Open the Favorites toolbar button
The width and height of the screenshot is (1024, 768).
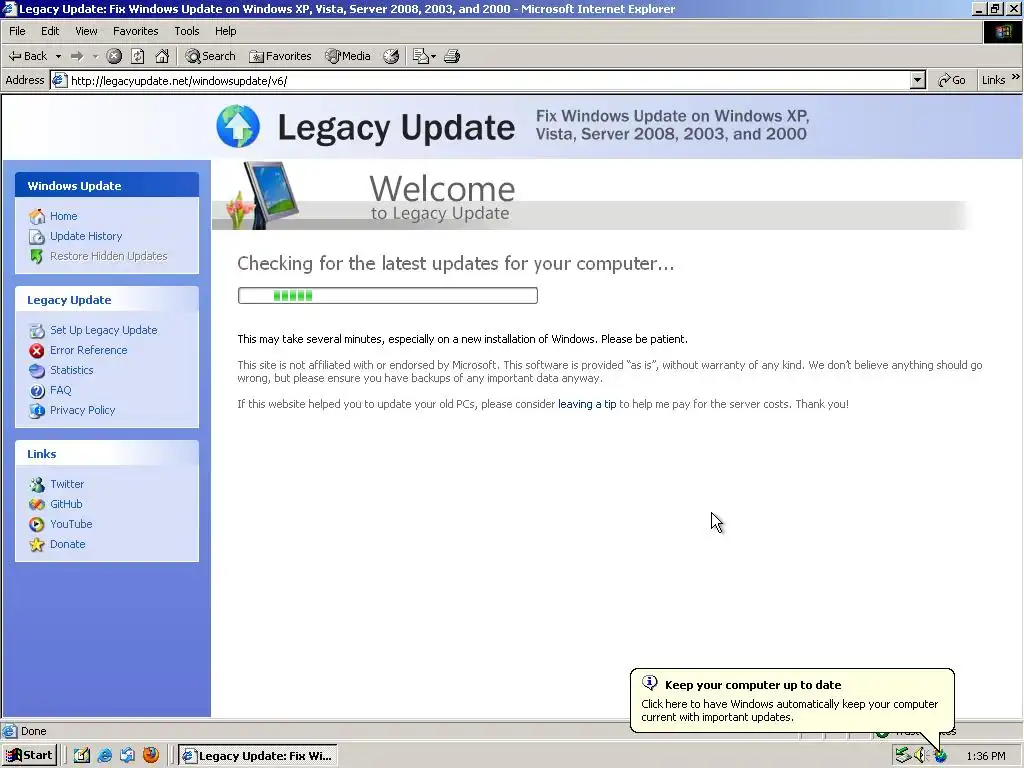pos(280,56)
